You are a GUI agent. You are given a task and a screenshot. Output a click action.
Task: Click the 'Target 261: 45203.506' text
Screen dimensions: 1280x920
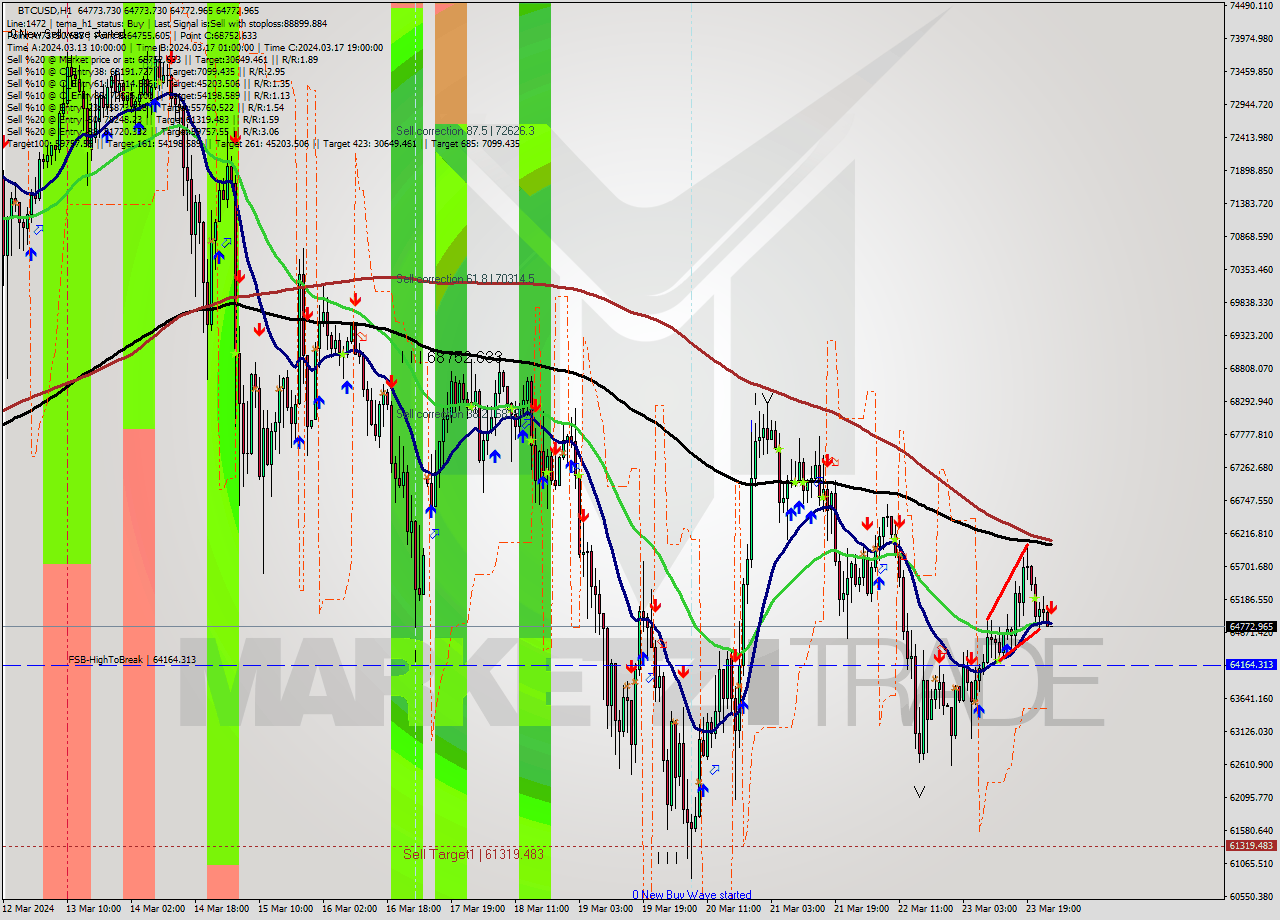(x=262, y=144)
